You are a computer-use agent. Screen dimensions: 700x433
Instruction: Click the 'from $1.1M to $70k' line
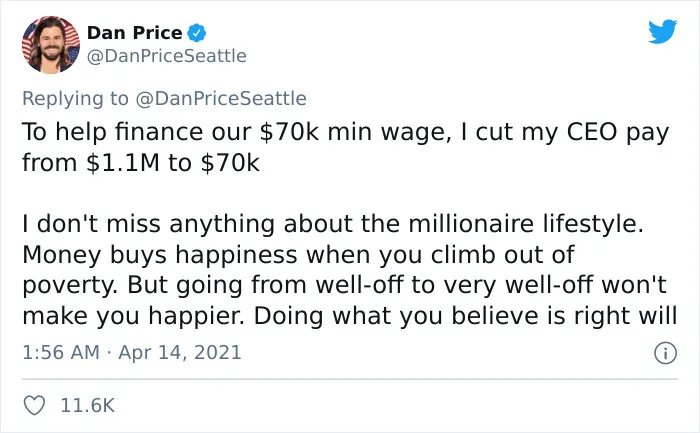[x=141, y=163]
